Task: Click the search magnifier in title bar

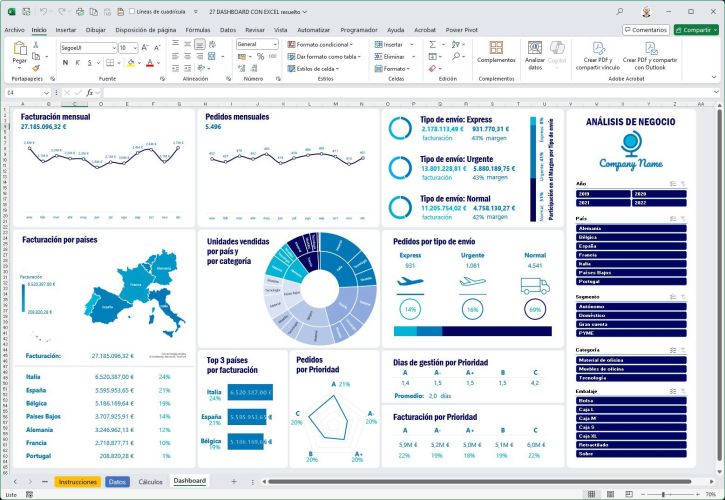Action: 620,12
